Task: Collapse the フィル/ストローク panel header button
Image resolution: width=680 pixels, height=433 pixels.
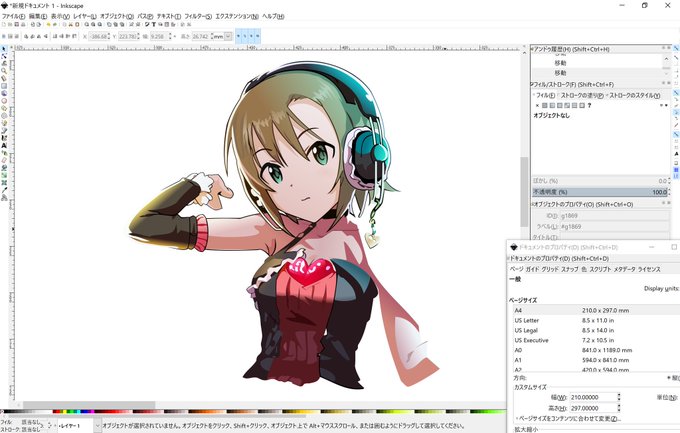Action: click(663, 83)
